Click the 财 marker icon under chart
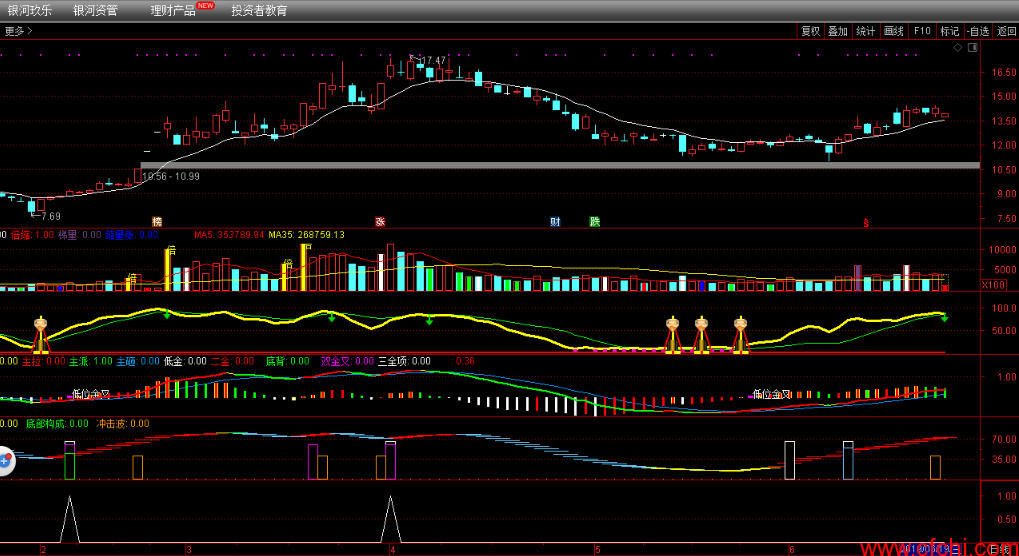The height and width of the screenshot is (556, 1019). [555, 221]
